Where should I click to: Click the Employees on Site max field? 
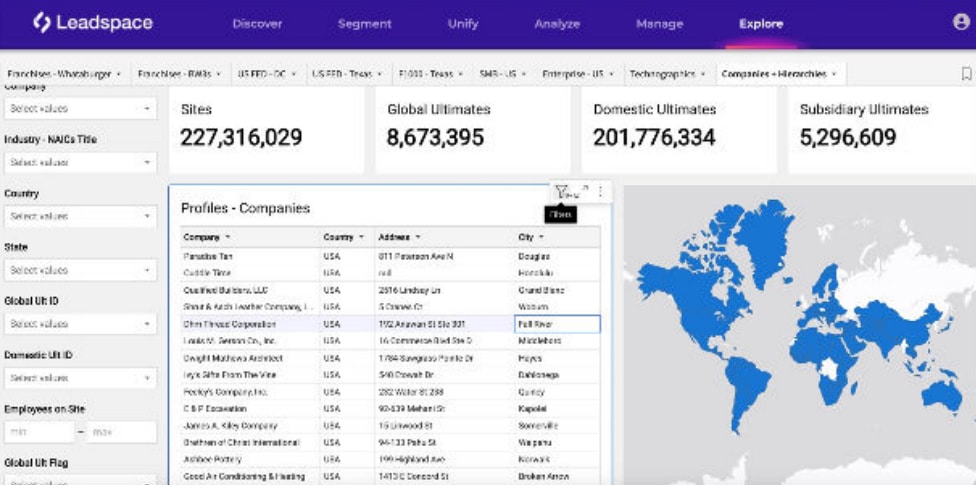[x=121, y=432]
